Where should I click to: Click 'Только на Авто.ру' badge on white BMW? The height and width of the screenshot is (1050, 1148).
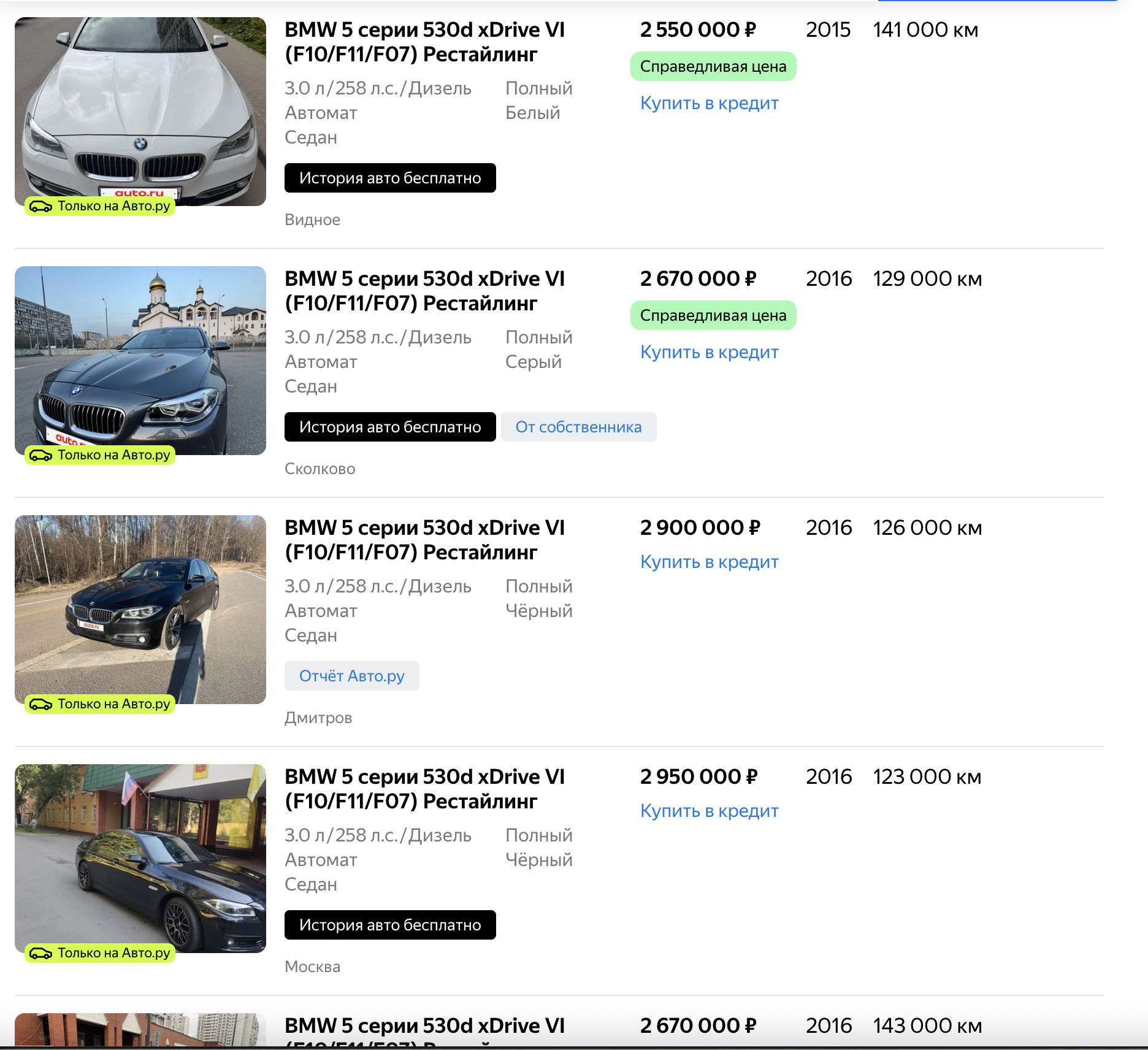point(101,206)
